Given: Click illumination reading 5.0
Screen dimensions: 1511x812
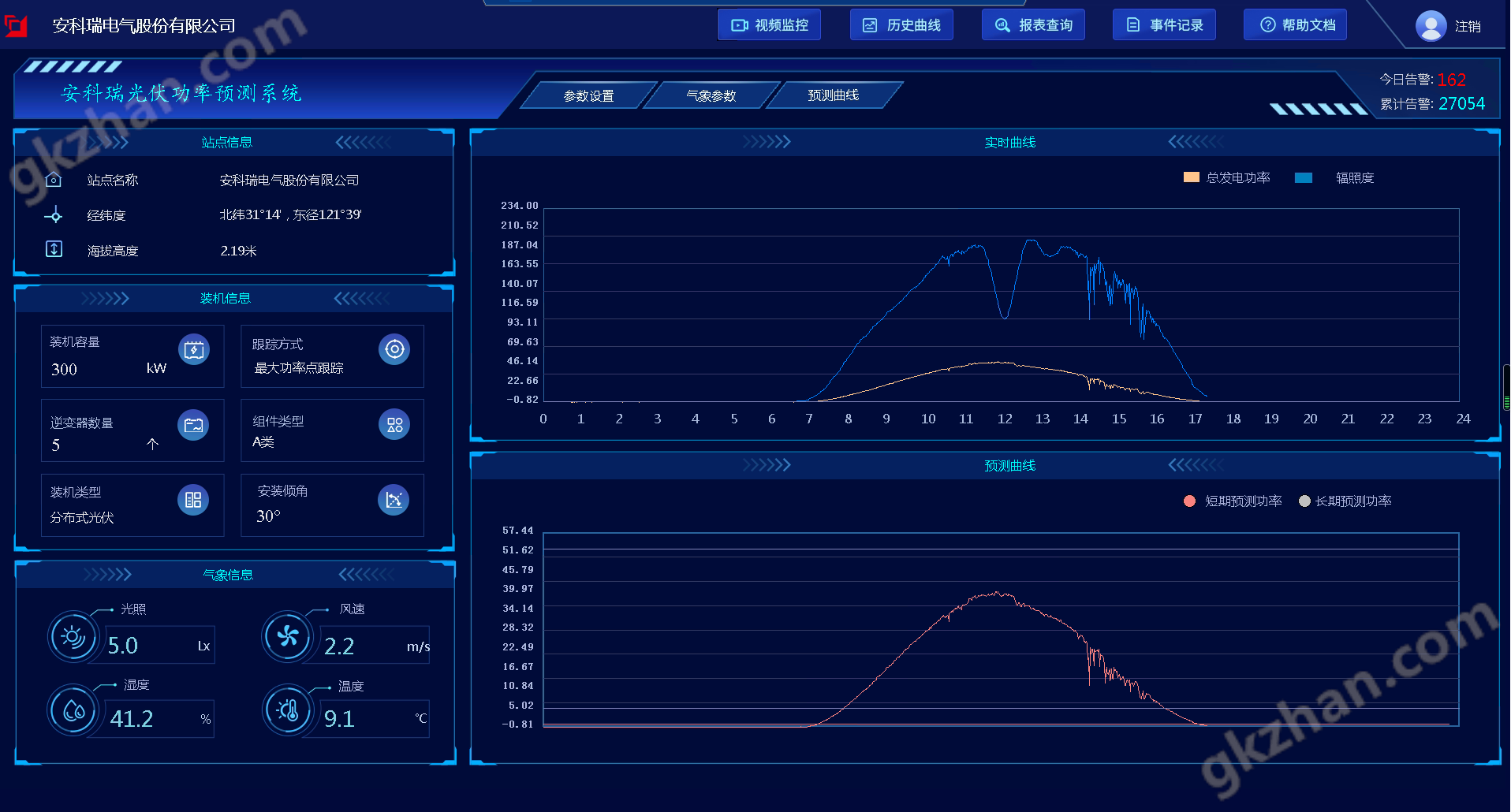Looking at the screenshot, I should [123, 646].
